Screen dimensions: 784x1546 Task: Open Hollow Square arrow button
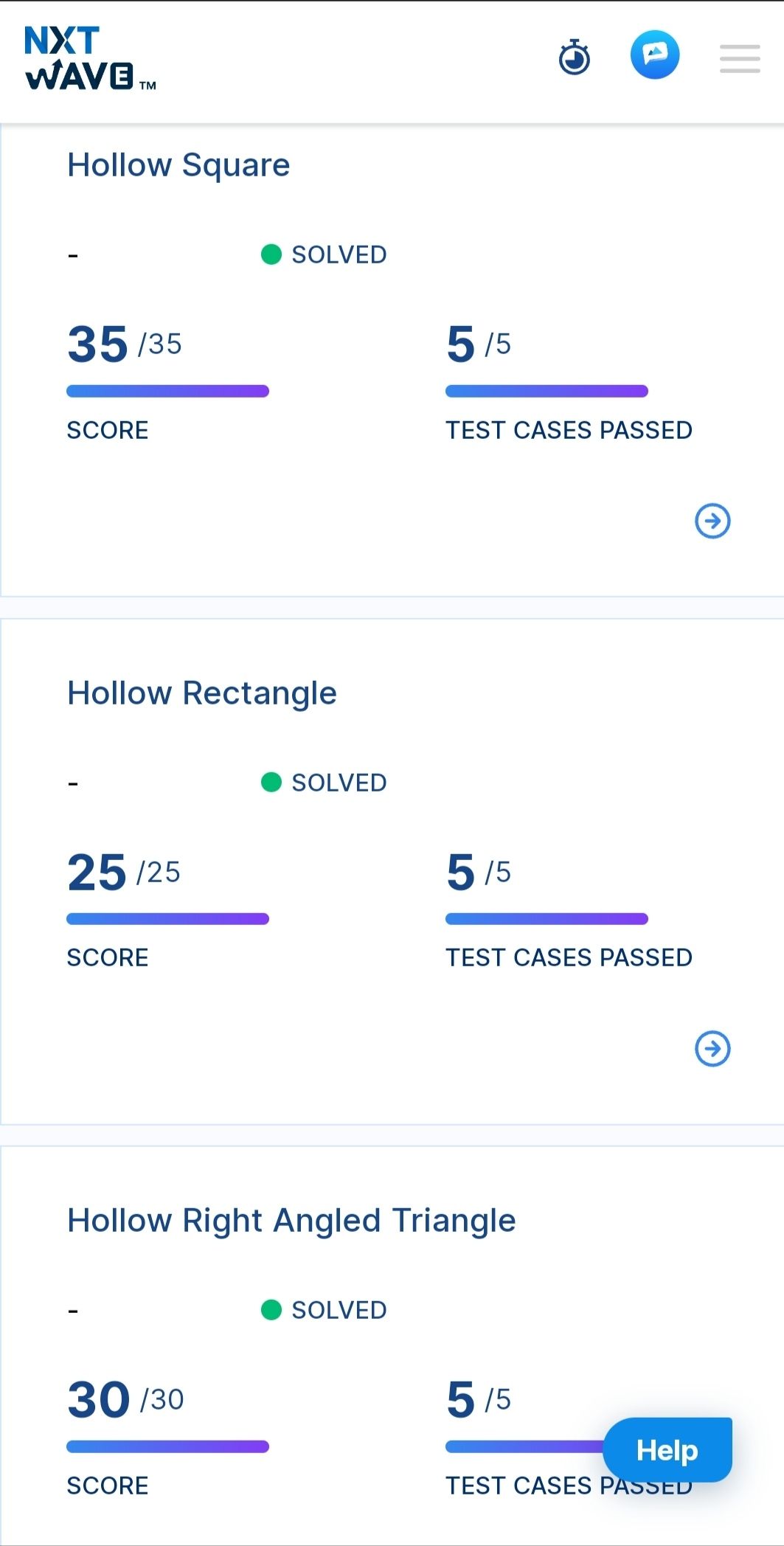click(712, 521)
